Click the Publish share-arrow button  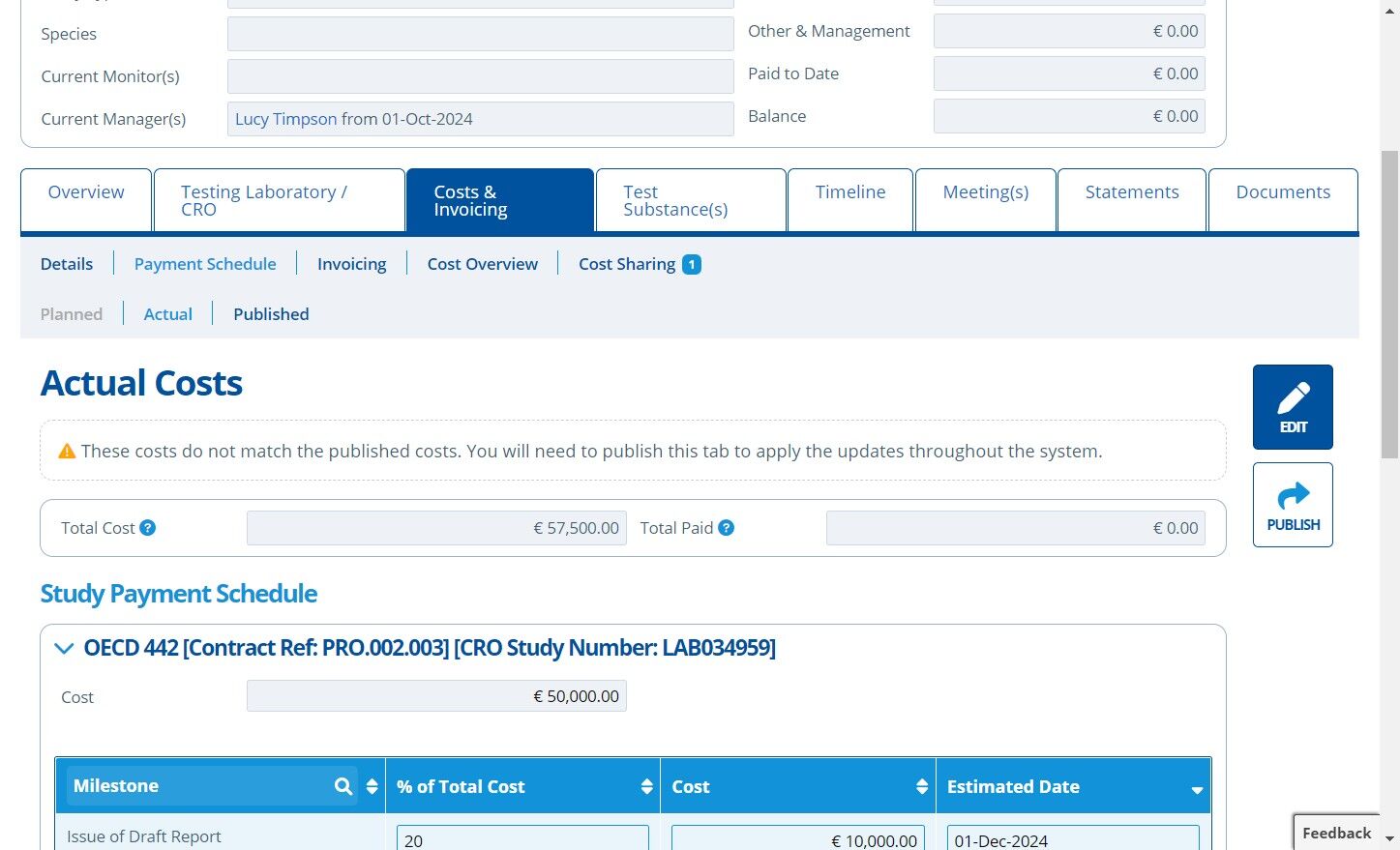(1293, 505)
